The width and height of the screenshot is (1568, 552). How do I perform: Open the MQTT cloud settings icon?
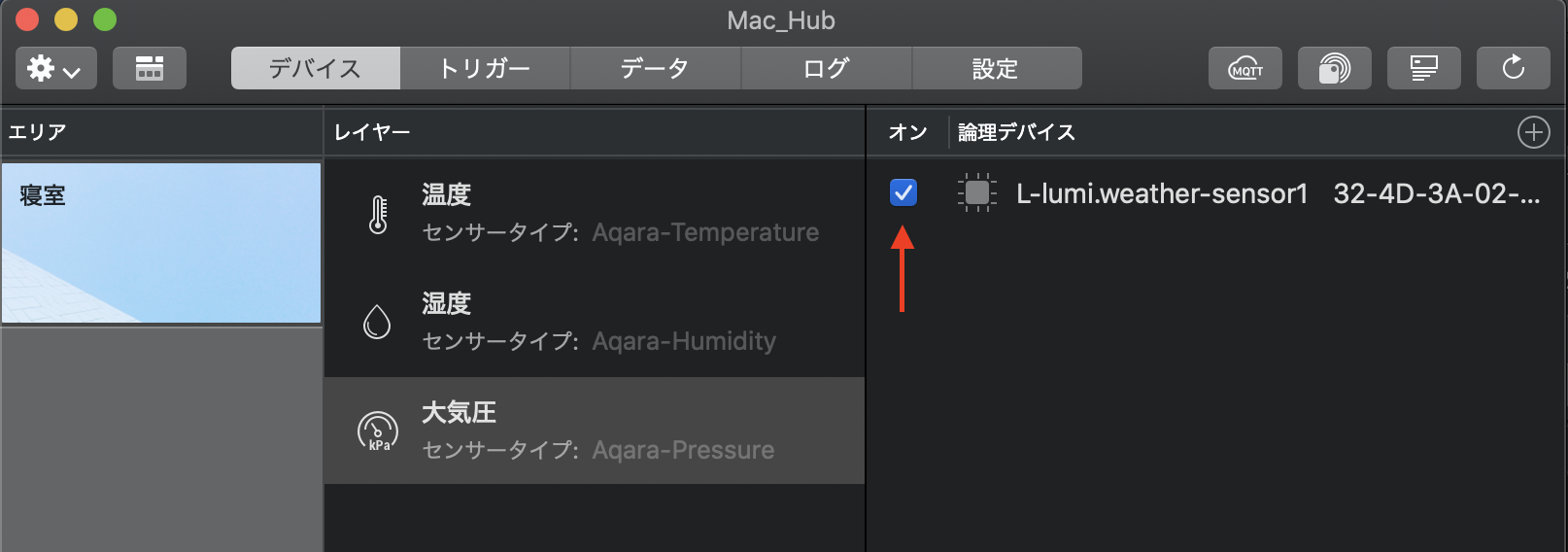tap(1245, 68)
